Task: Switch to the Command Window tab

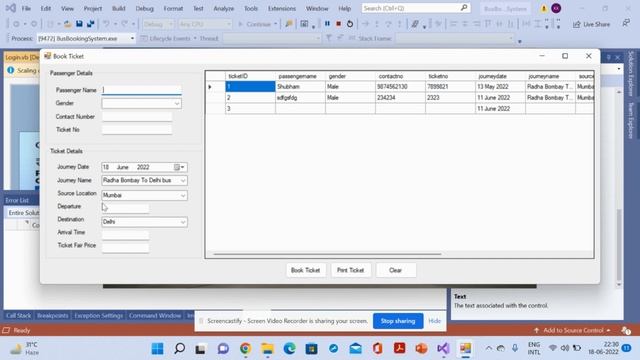Action: tap(155, 316)
